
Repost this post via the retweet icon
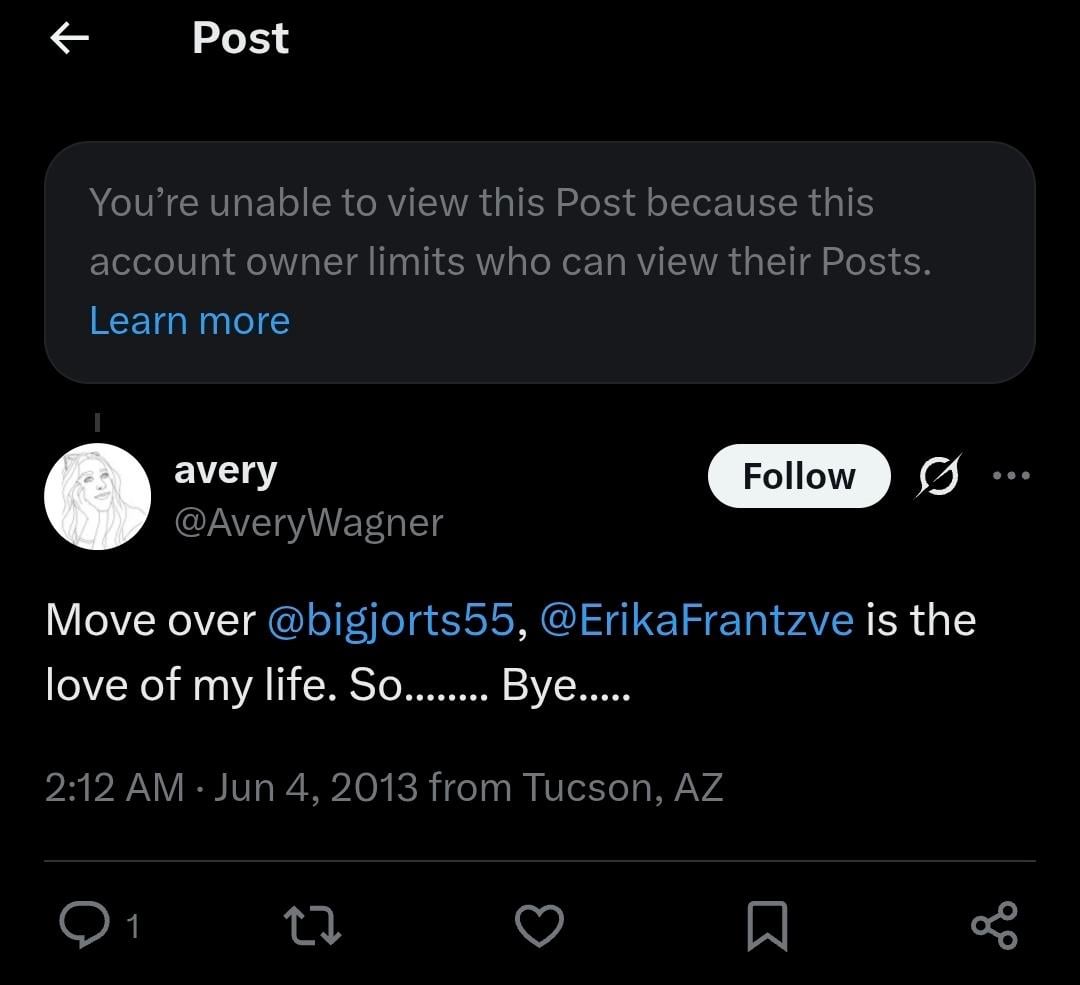click(312, 925)
